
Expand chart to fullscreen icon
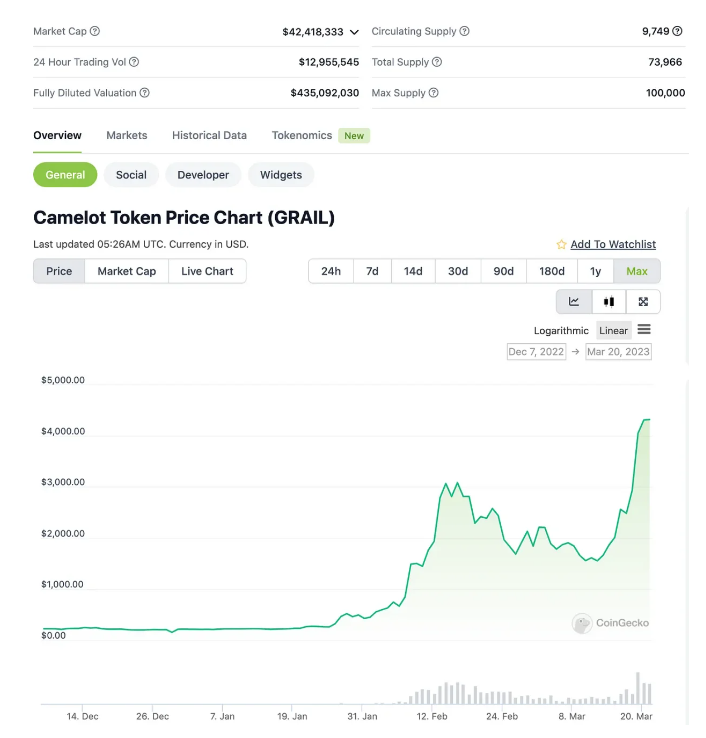click(x=643, y=302)
